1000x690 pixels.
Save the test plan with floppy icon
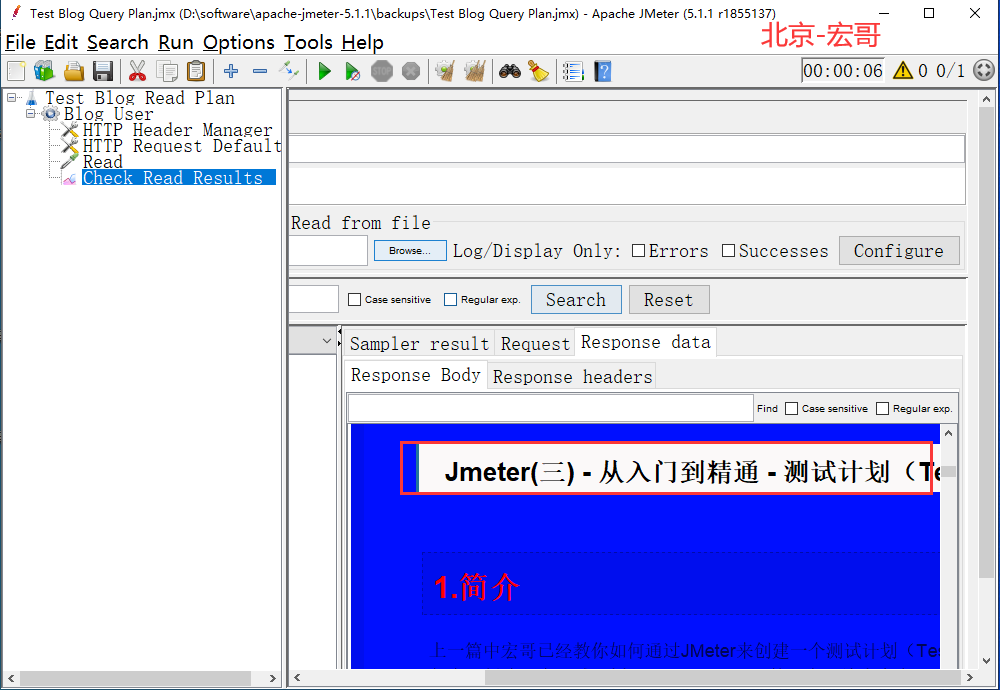coord(103,71)
